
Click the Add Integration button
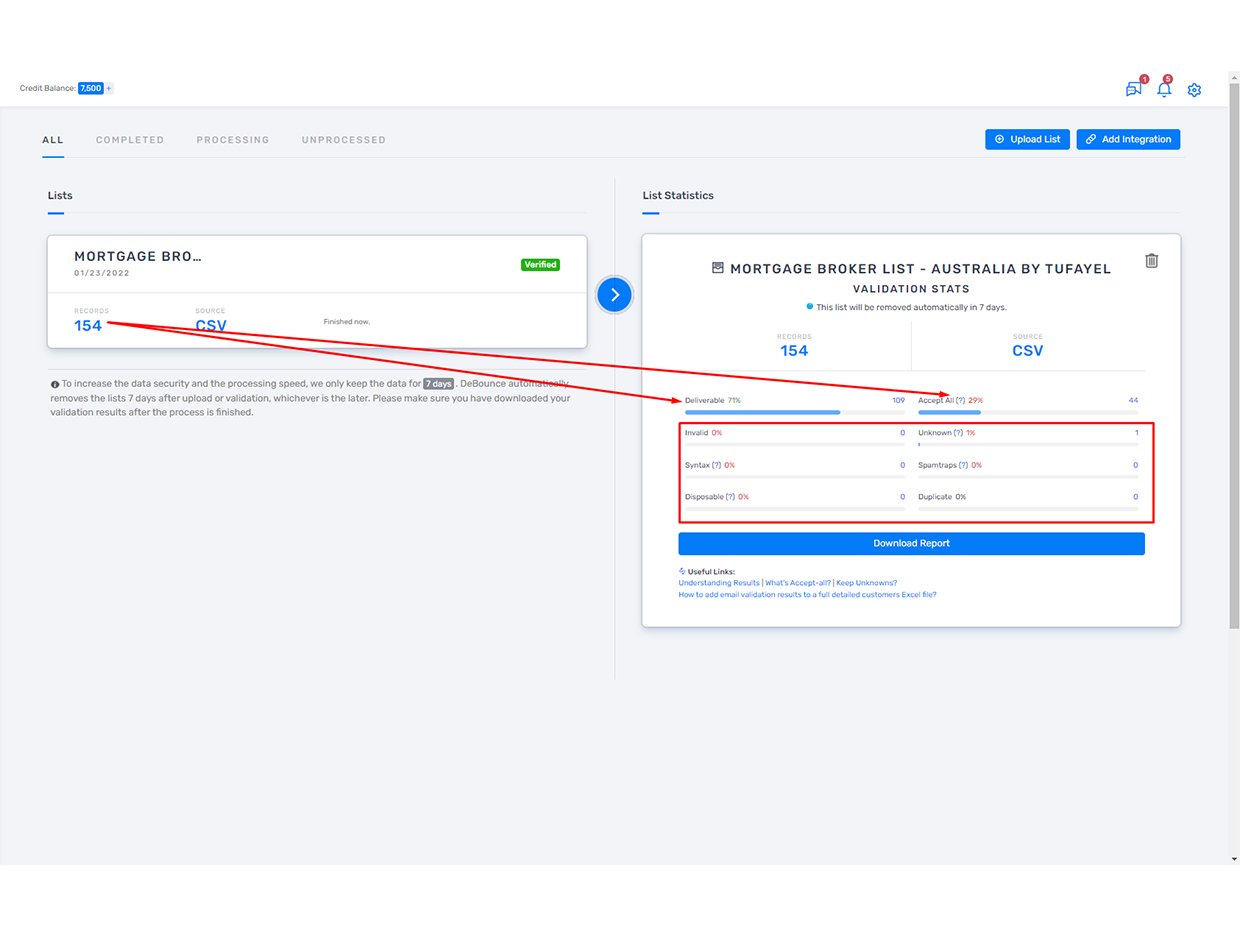pyautogui.click(x=1128, y=139)
